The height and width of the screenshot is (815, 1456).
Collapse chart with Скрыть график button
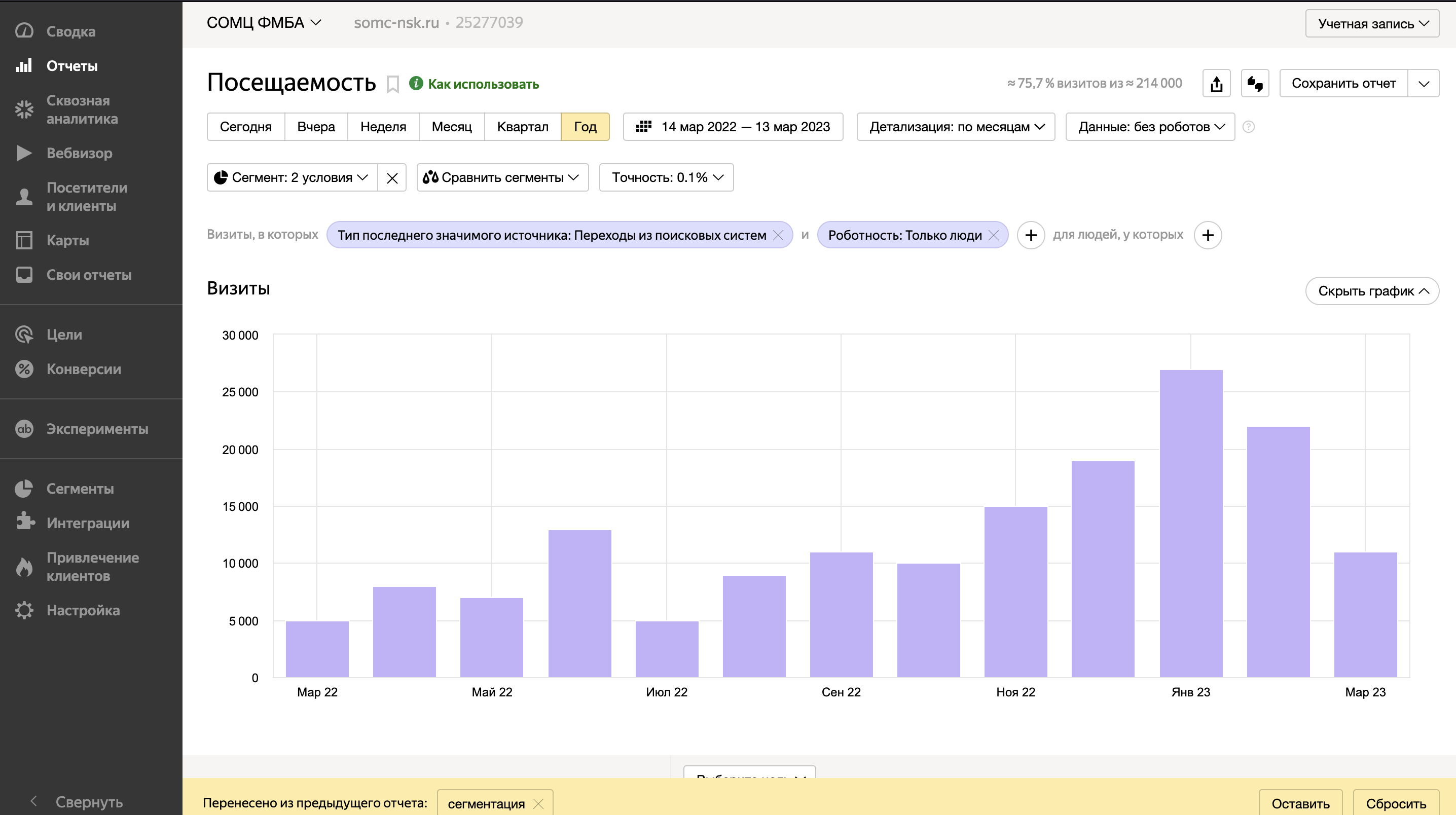[1372, 291]
